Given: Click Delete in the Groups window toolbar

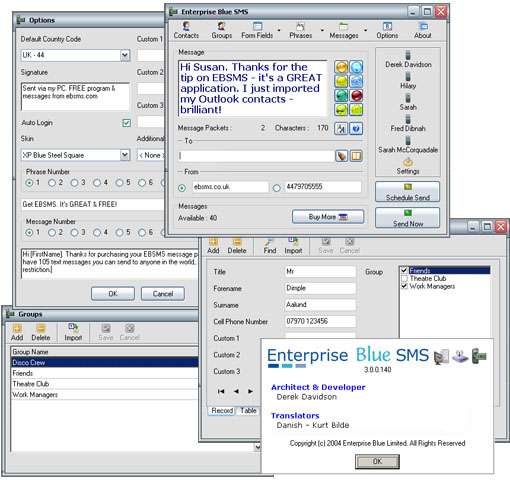Looking at the screenshot, I should point(41,333).
